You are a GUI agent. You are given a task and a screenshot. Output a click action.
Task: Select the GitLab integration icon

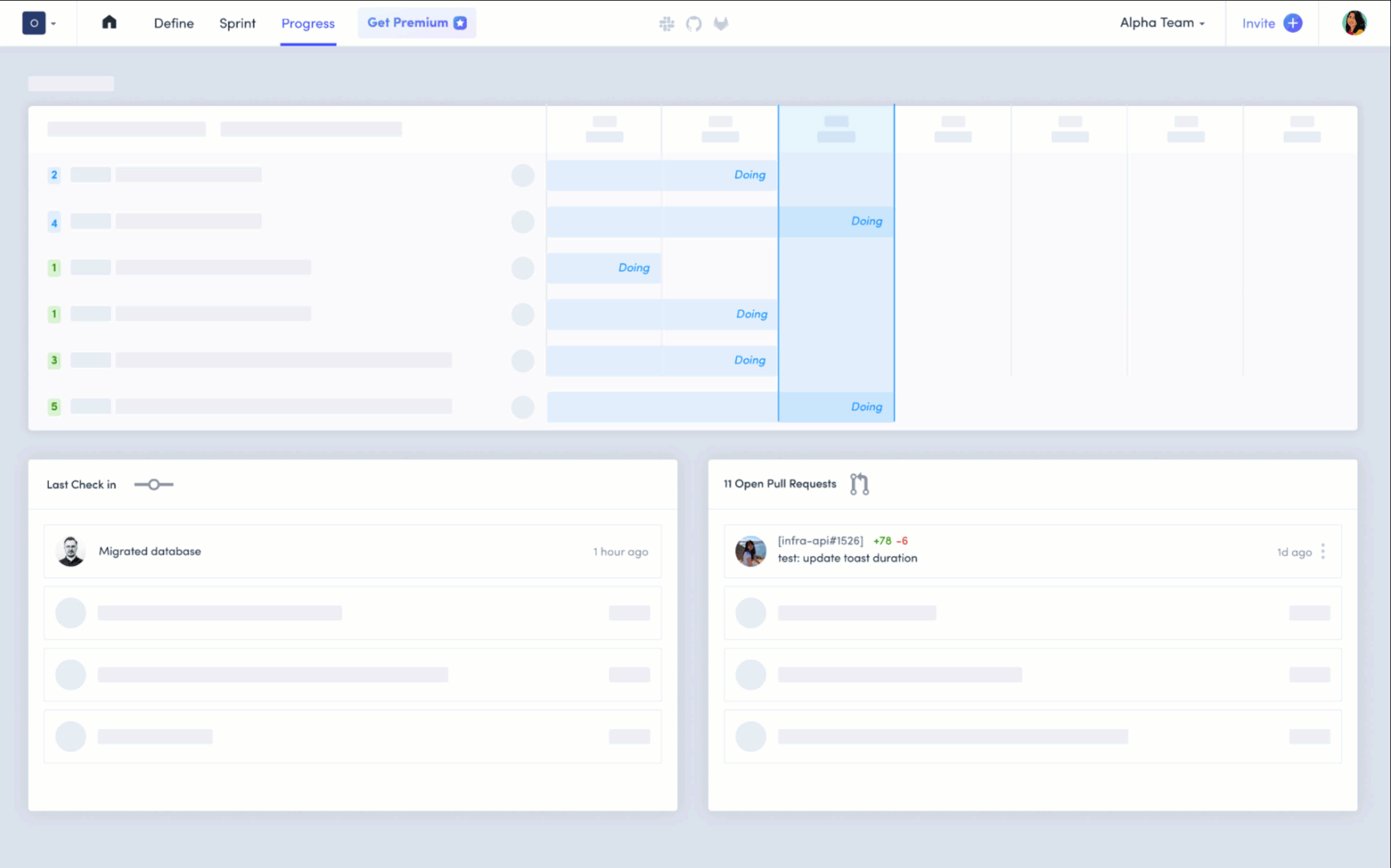721,23
